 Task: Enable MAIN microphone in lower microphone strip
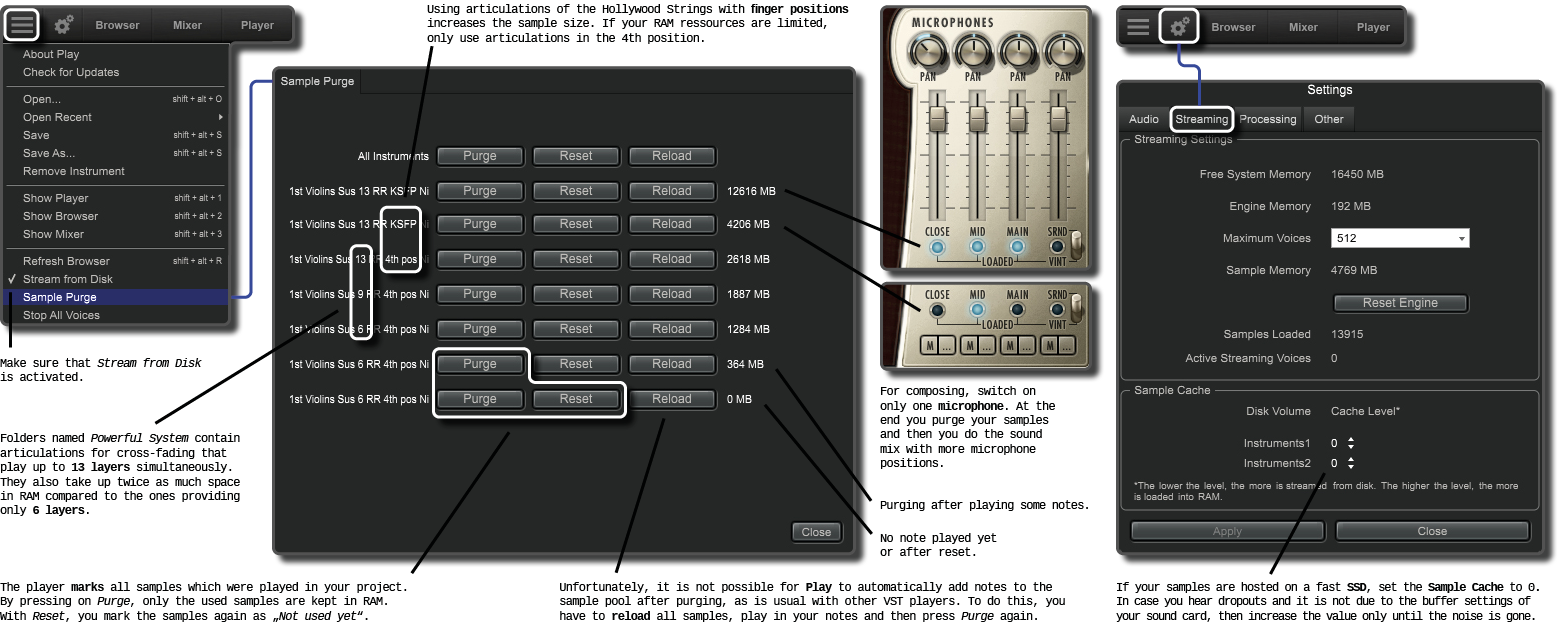point(1018,310)
